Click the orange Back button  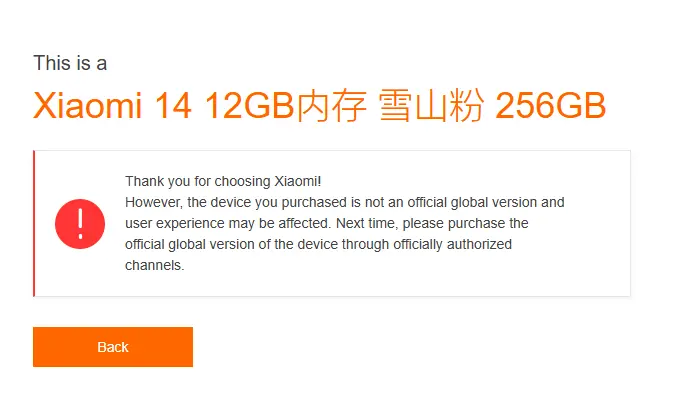tap(112, 347)
